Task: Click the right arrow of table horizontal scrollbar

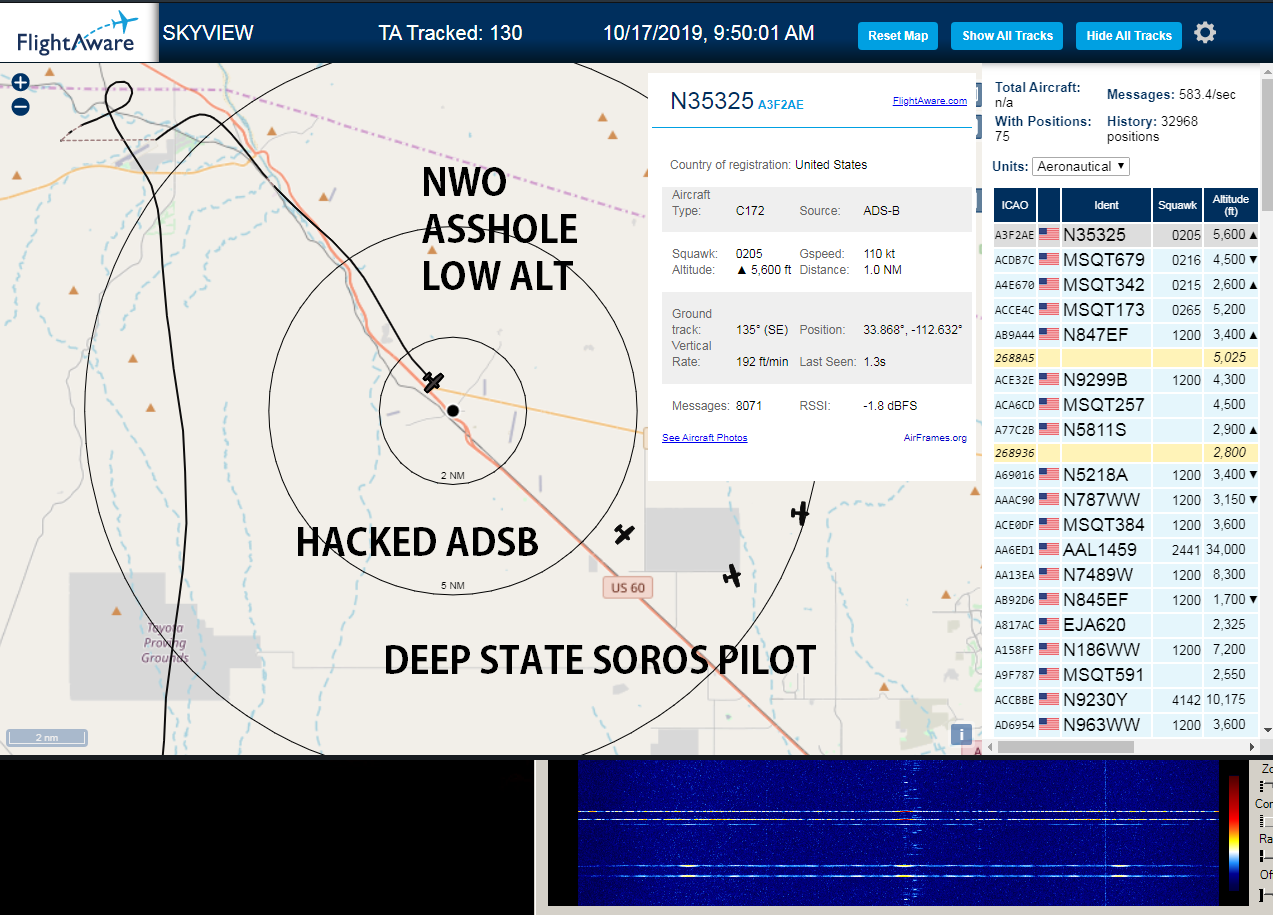Action: pos(1253,746)
